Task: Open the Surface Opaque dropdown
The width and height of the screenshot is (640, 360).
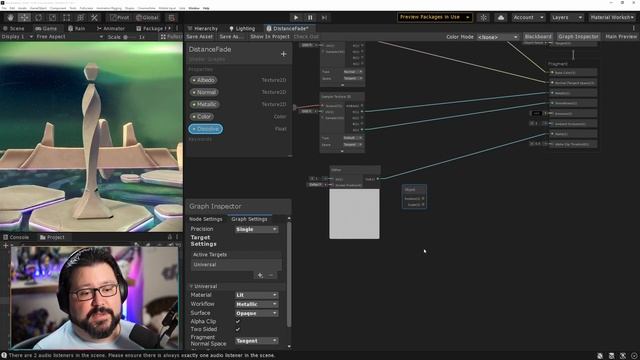Action: pyautogui.click(x=256, y=313)
